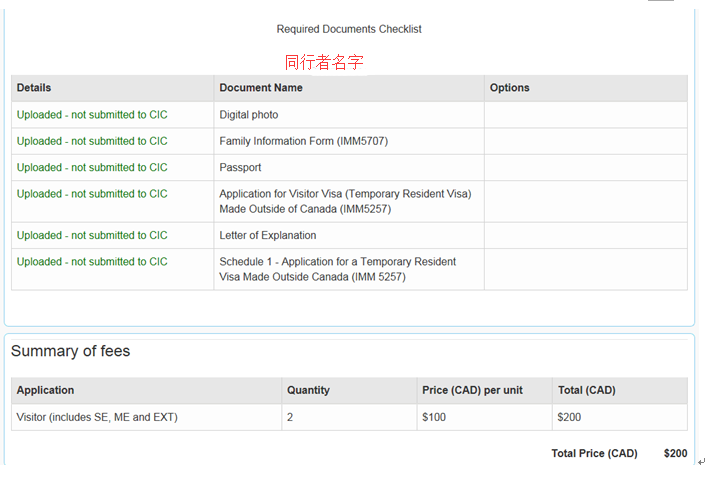Click the Summary of fees heading
This screenshot has height=483, width=708.
[70, 351]
